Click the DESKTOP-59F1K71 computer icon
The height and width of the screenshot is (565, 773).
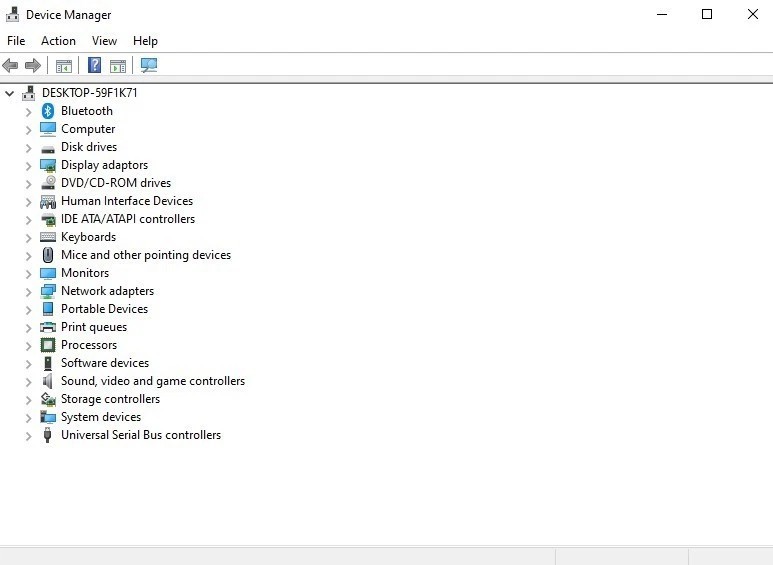(29, 93)
